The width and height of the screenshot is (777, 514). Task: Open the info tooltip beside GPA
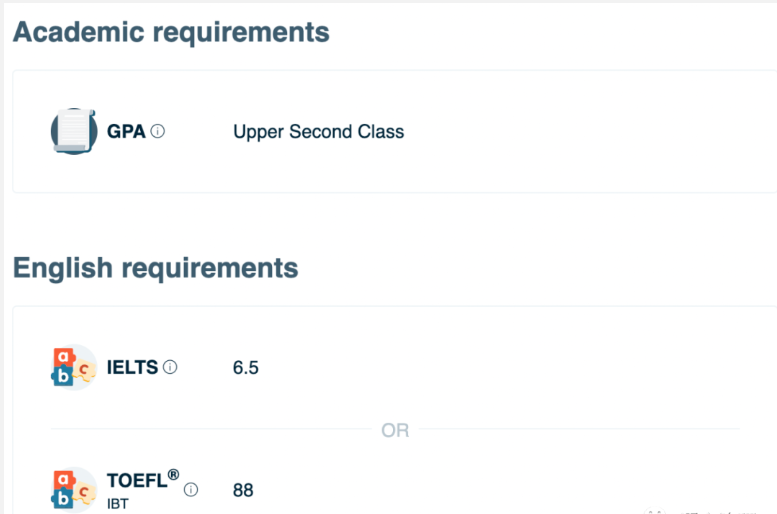tap(158, 131)
